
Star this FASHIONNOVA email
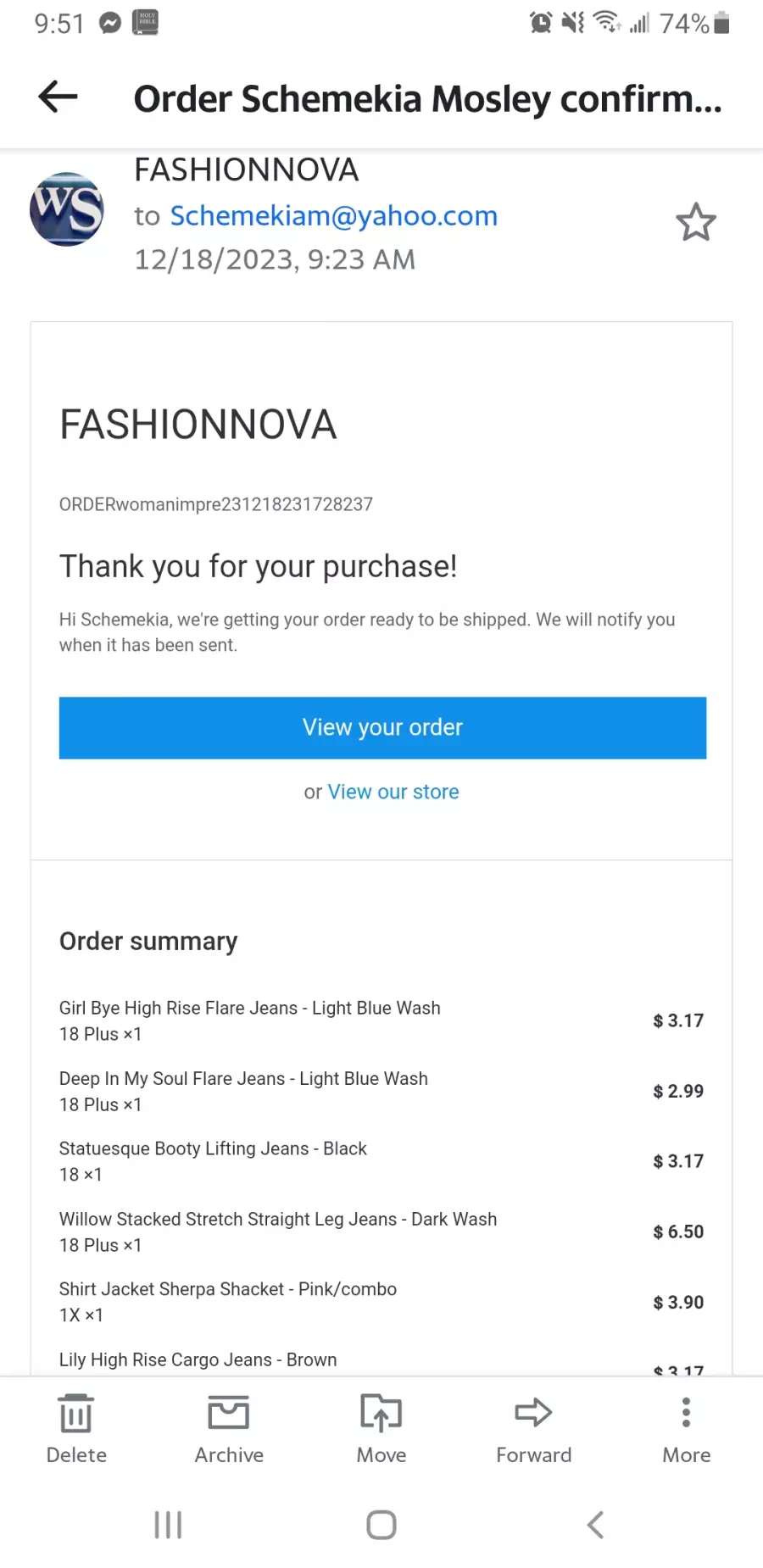click(696, 222)
